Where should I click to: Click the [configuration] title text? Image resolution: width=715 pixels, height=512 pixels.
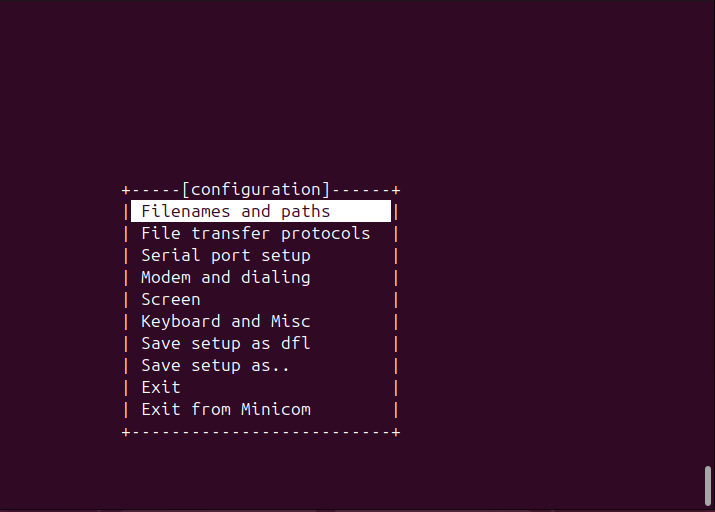[x=256, y=189]
